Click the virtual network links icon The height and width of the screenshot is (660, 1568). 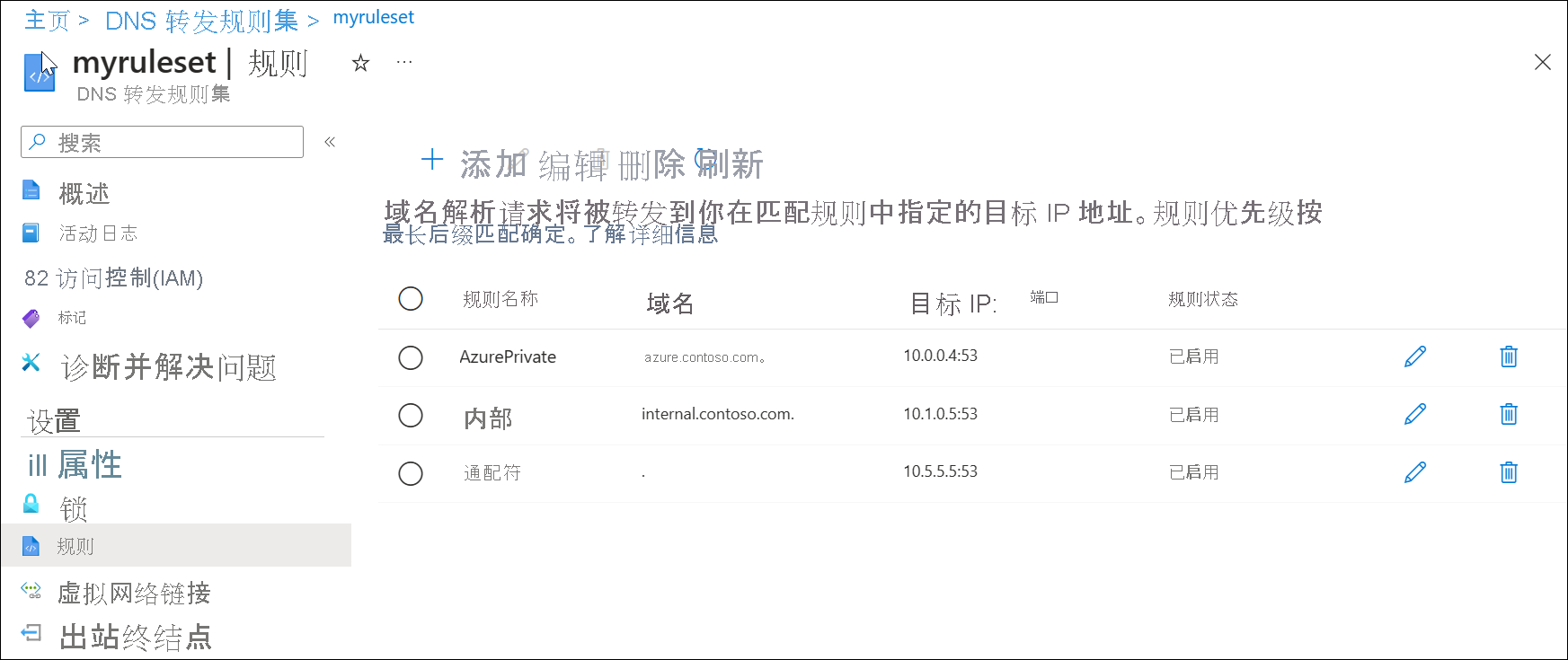[31, 590]
